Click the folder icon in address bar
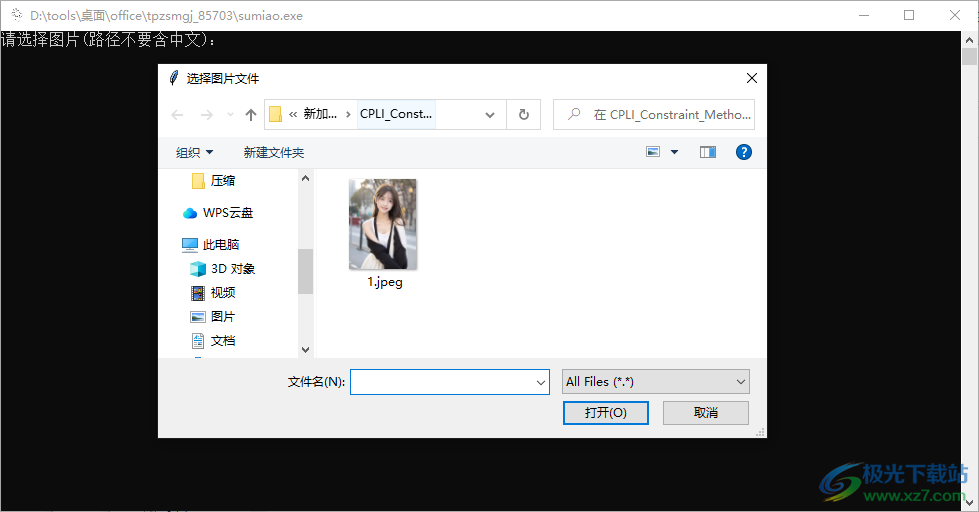979x512 pixels. (x=275, y=114)
